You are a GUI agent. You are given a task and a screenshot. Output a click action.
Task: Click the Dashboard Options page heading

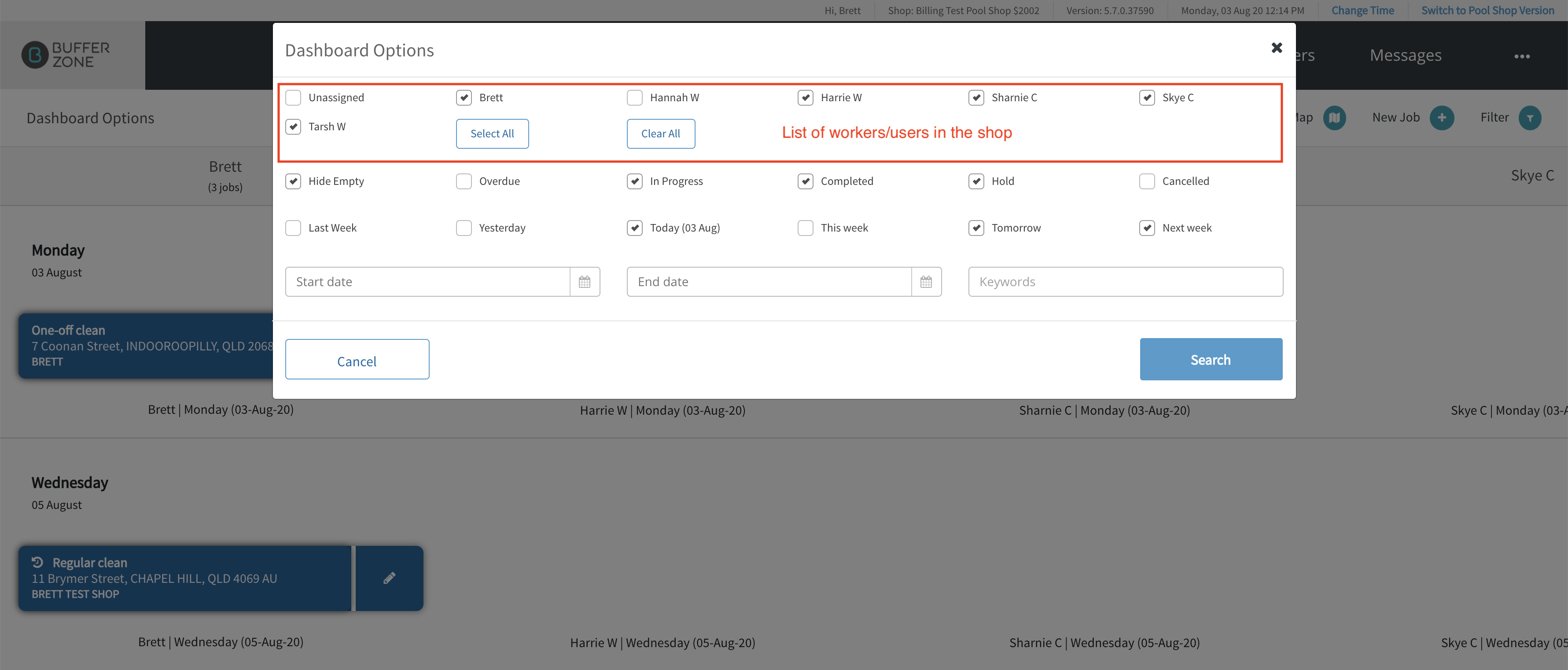[x=90, y=118]
